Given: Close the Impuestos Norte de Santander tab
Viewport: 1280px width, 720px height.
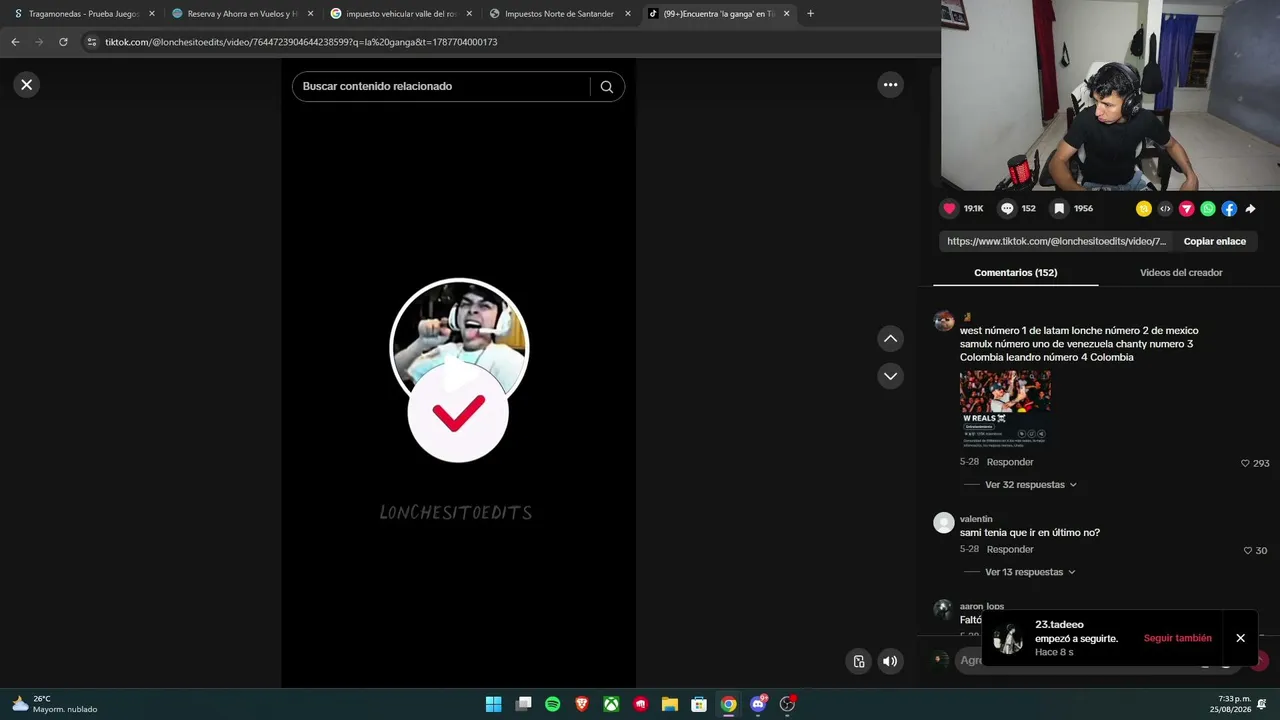Looking at the screenshot, I should click(x=628, y=14).
